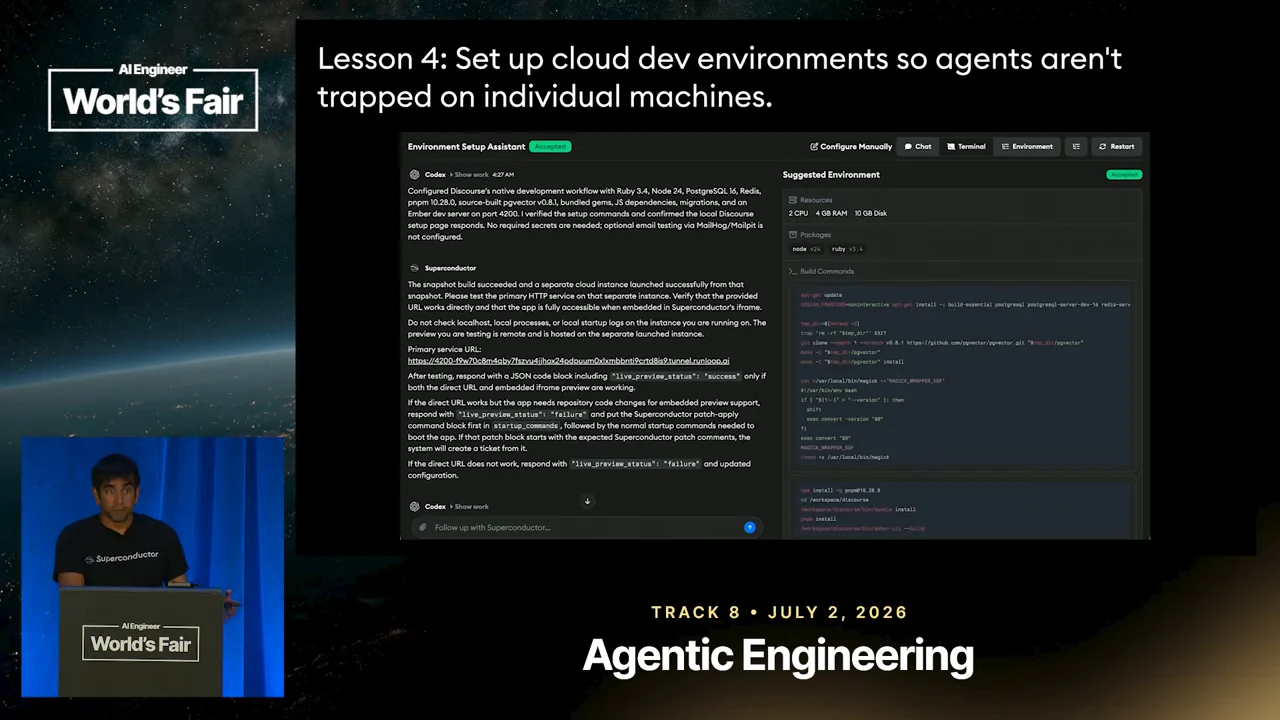
Task: Click the Packages section icon
Action: (793, 235)
